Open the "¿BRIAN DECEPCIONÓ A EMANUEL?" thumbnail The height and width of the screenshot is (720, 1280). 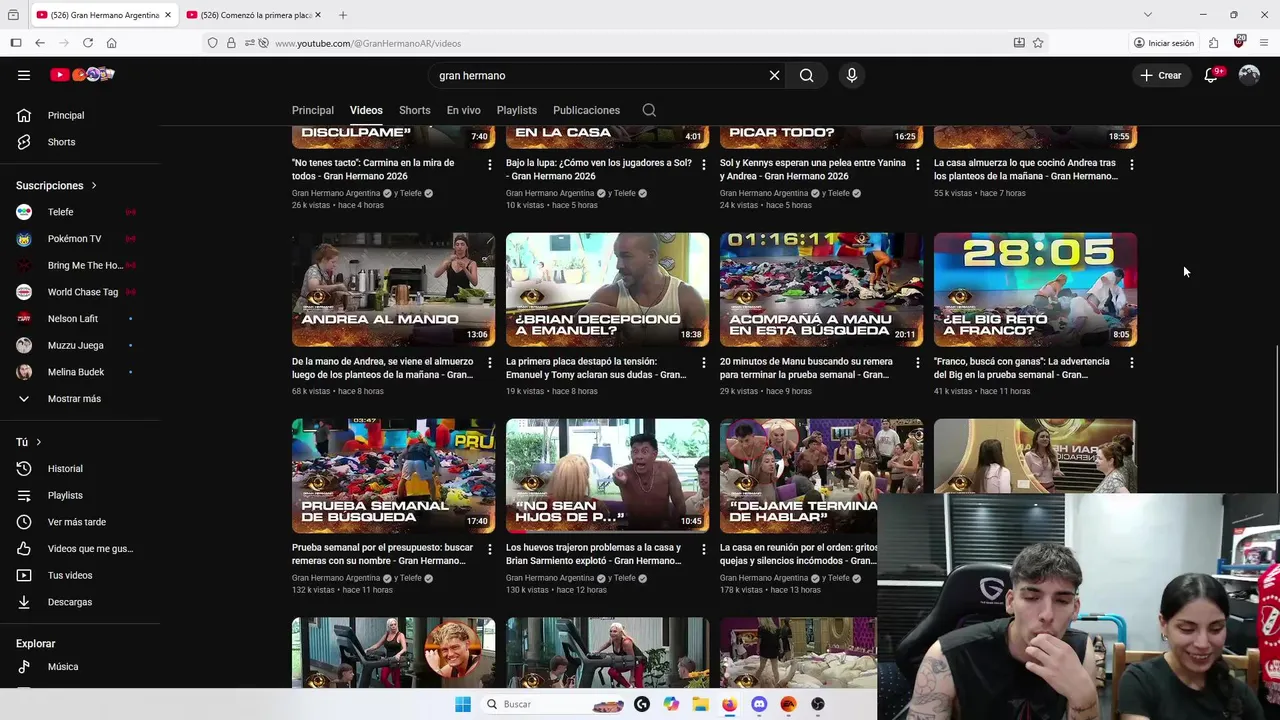click(607, 290)
